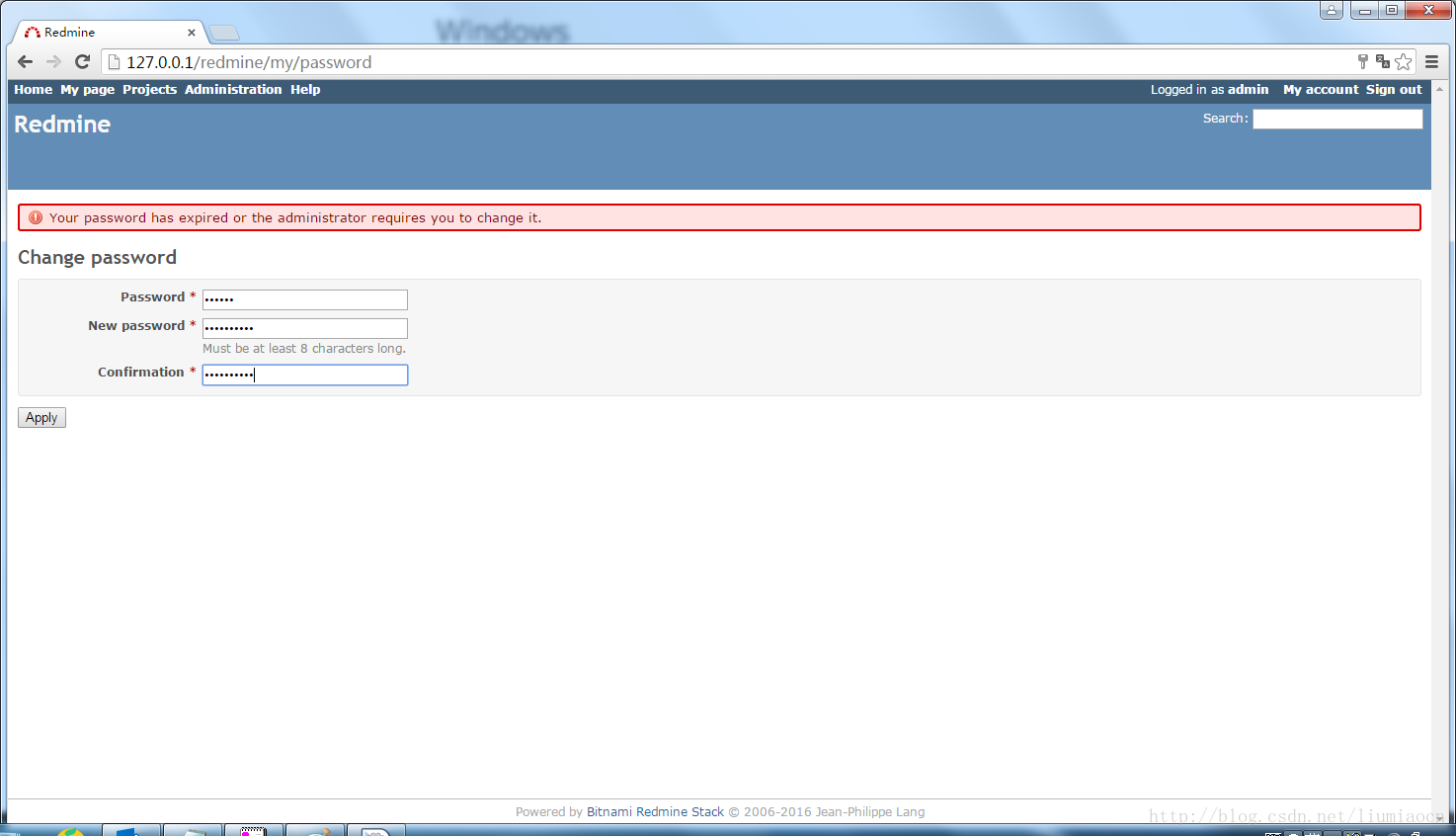Click the address bar URL
Viewport: 1456px width, 836px height.
click(249, 62)
